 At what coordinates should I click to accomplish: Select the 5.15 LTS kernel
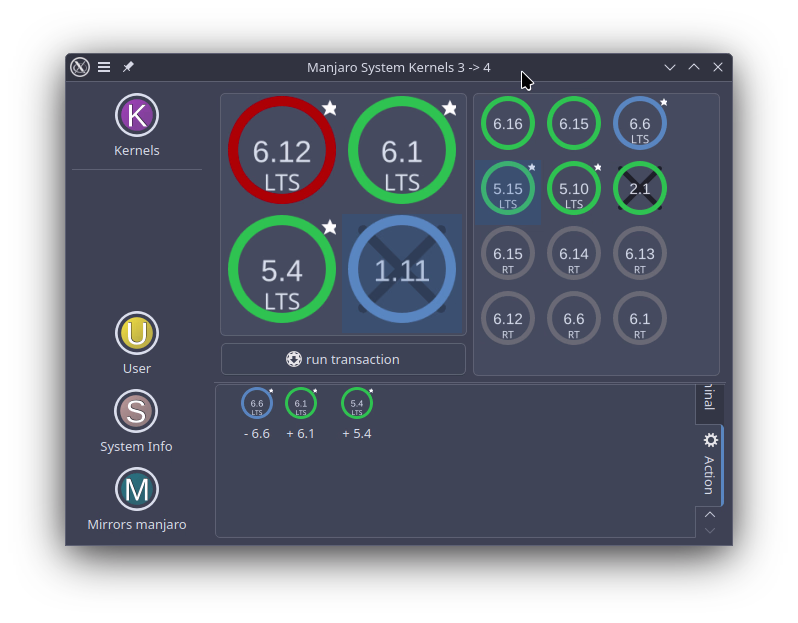click(508, 188)
